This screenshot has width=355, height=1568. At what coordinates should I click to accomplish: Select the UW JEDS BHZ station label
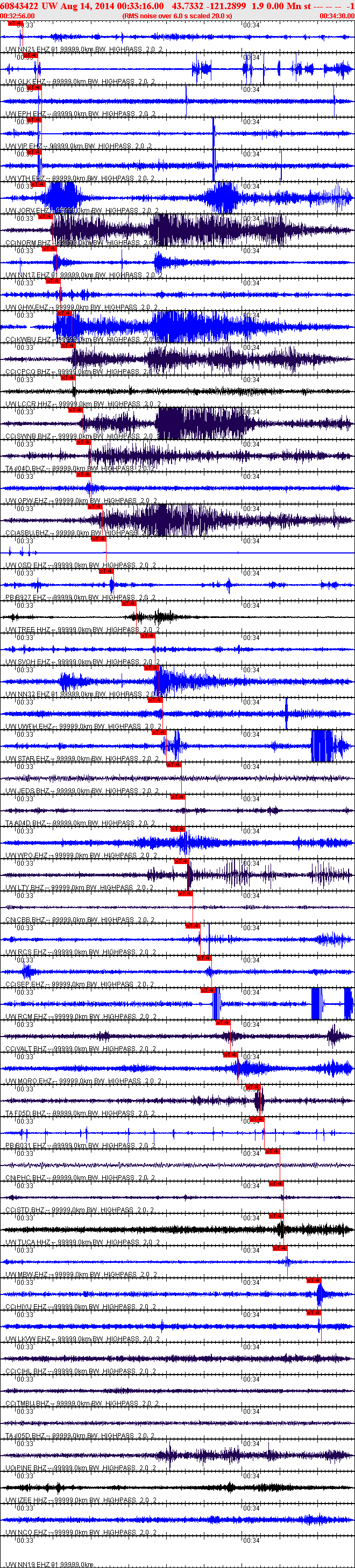tap(82, 792)
